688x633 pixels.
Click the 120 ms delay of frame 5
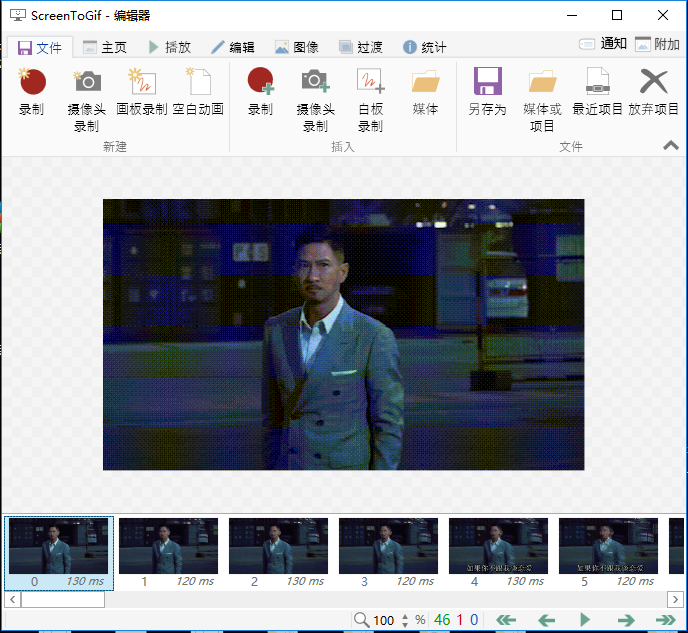635,581
